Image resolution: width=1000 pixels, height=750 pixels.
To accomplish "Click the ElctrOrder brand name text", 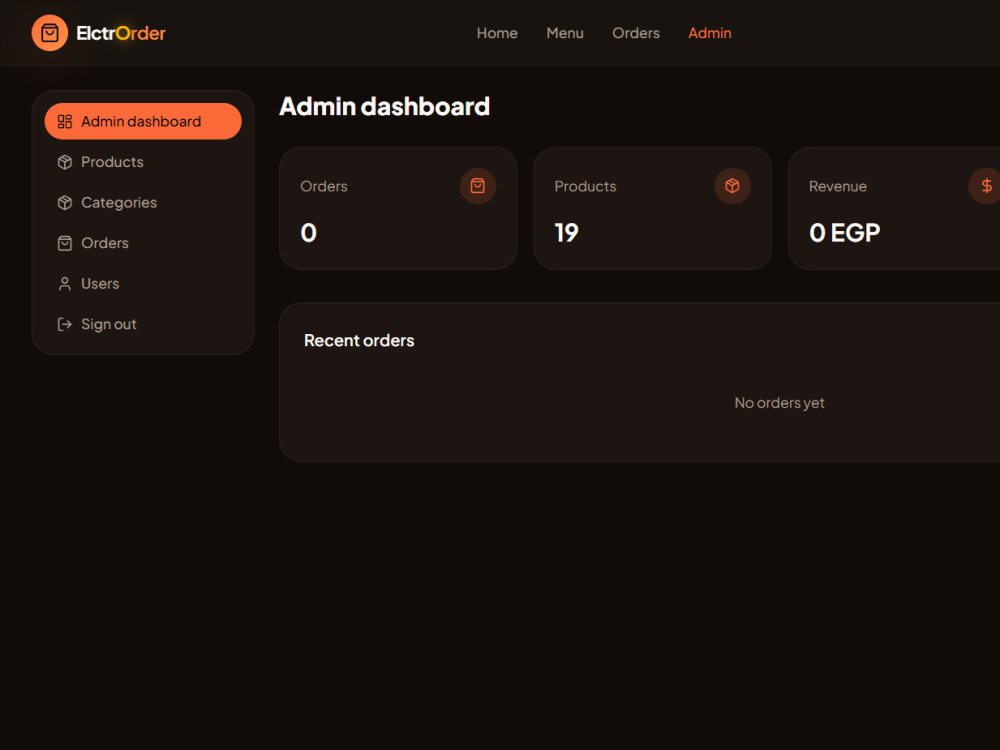I will pos(121,33).
